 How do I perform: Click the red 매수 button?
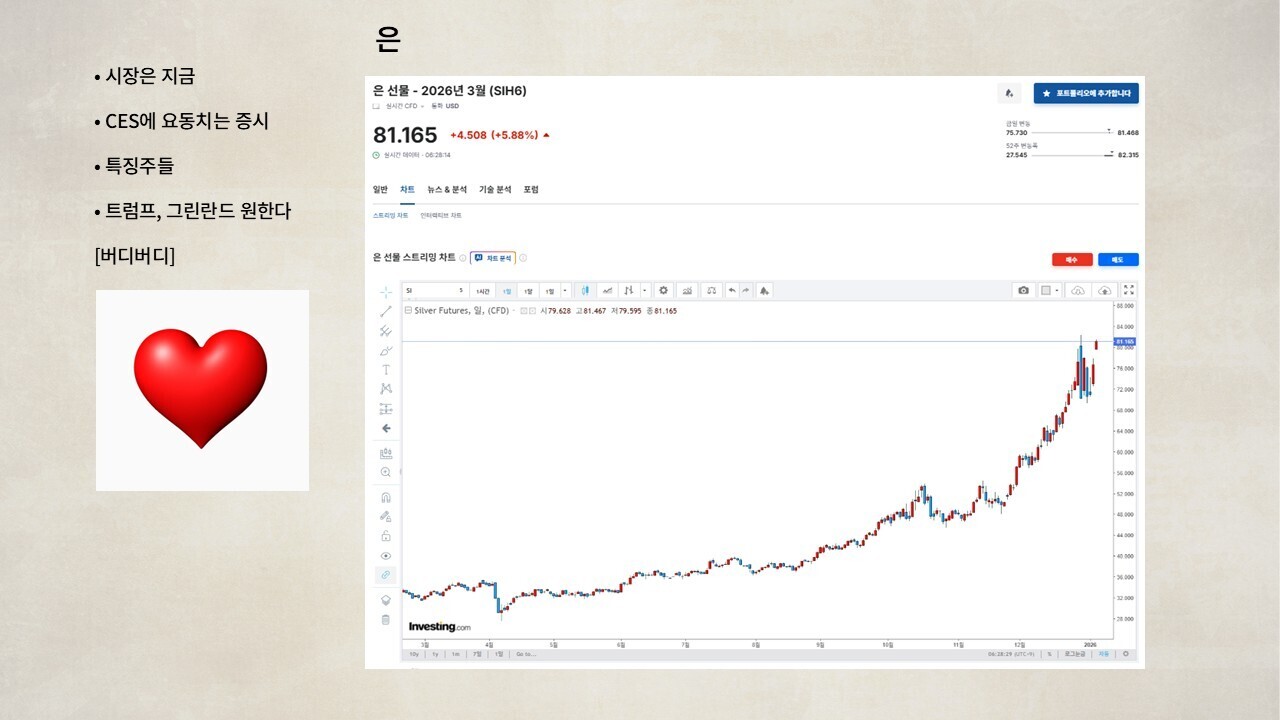pos(1072,259)
